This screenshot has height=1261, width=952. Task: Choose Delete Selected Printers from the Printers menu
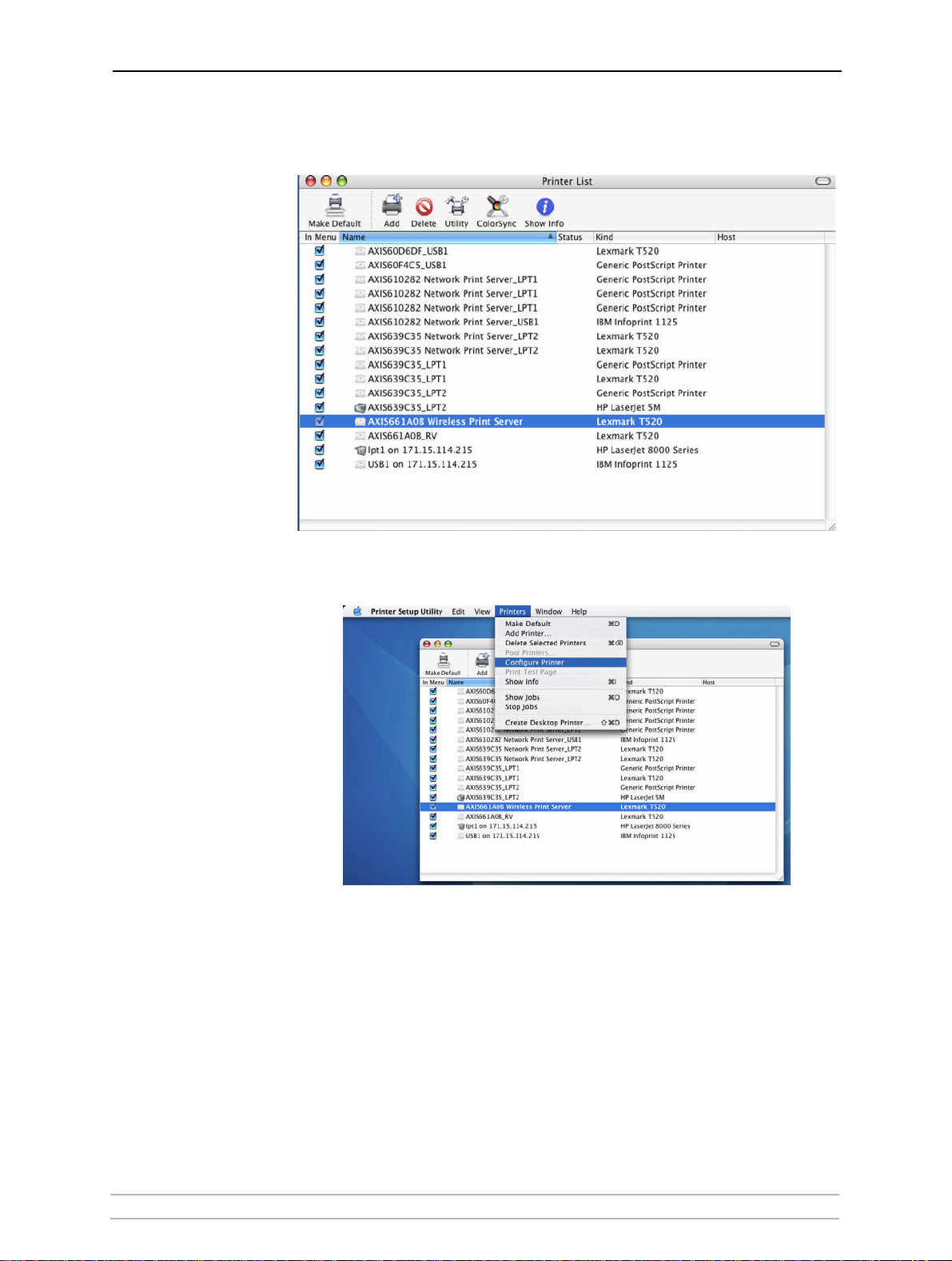tap(560, 643)
